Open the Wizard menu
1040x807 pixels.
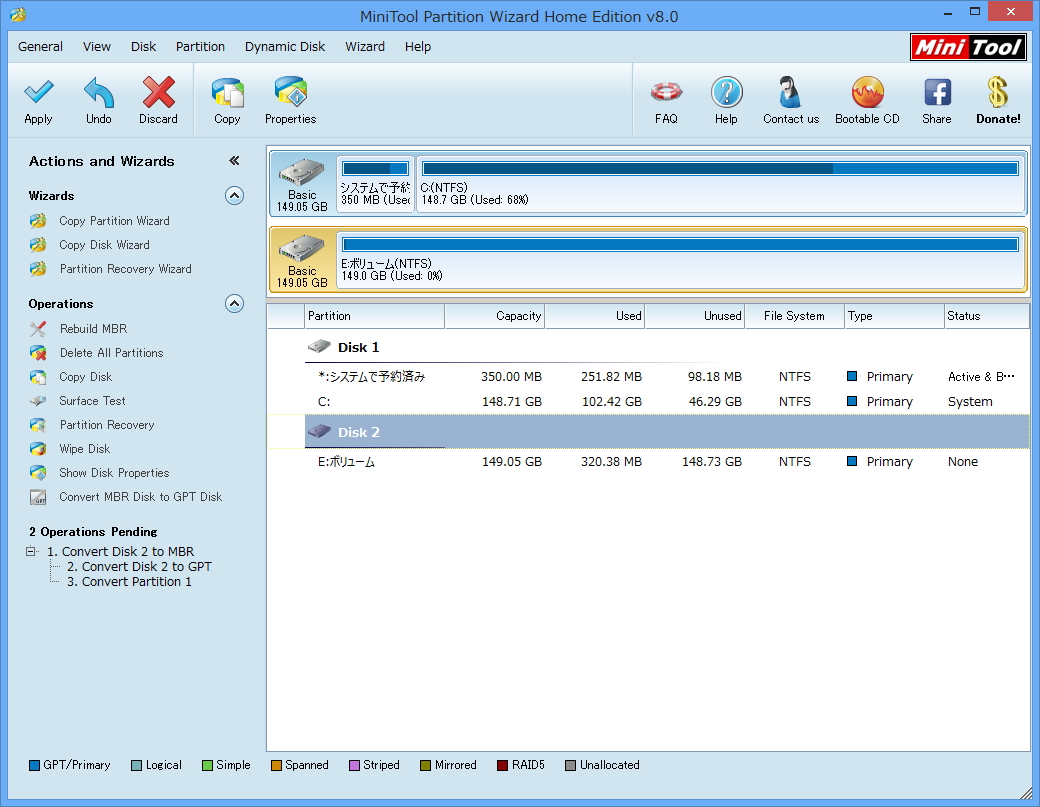(x=365, y=46)
